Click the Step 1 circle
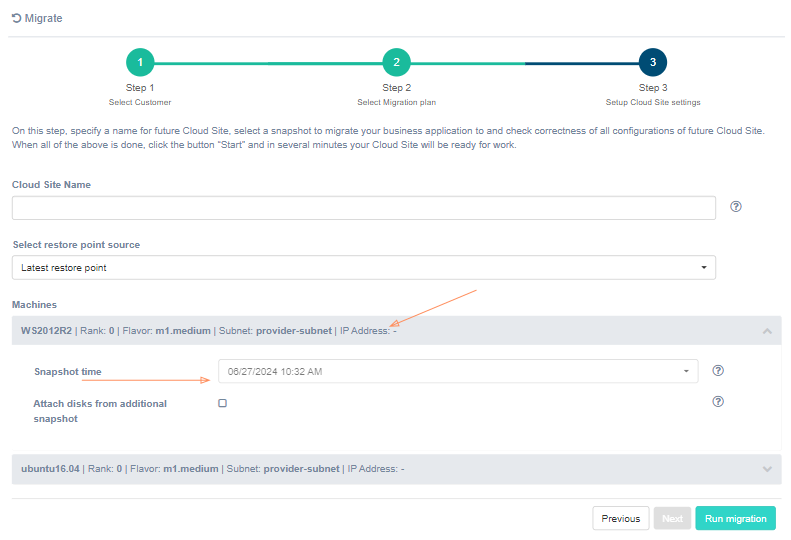 point(140,62)
